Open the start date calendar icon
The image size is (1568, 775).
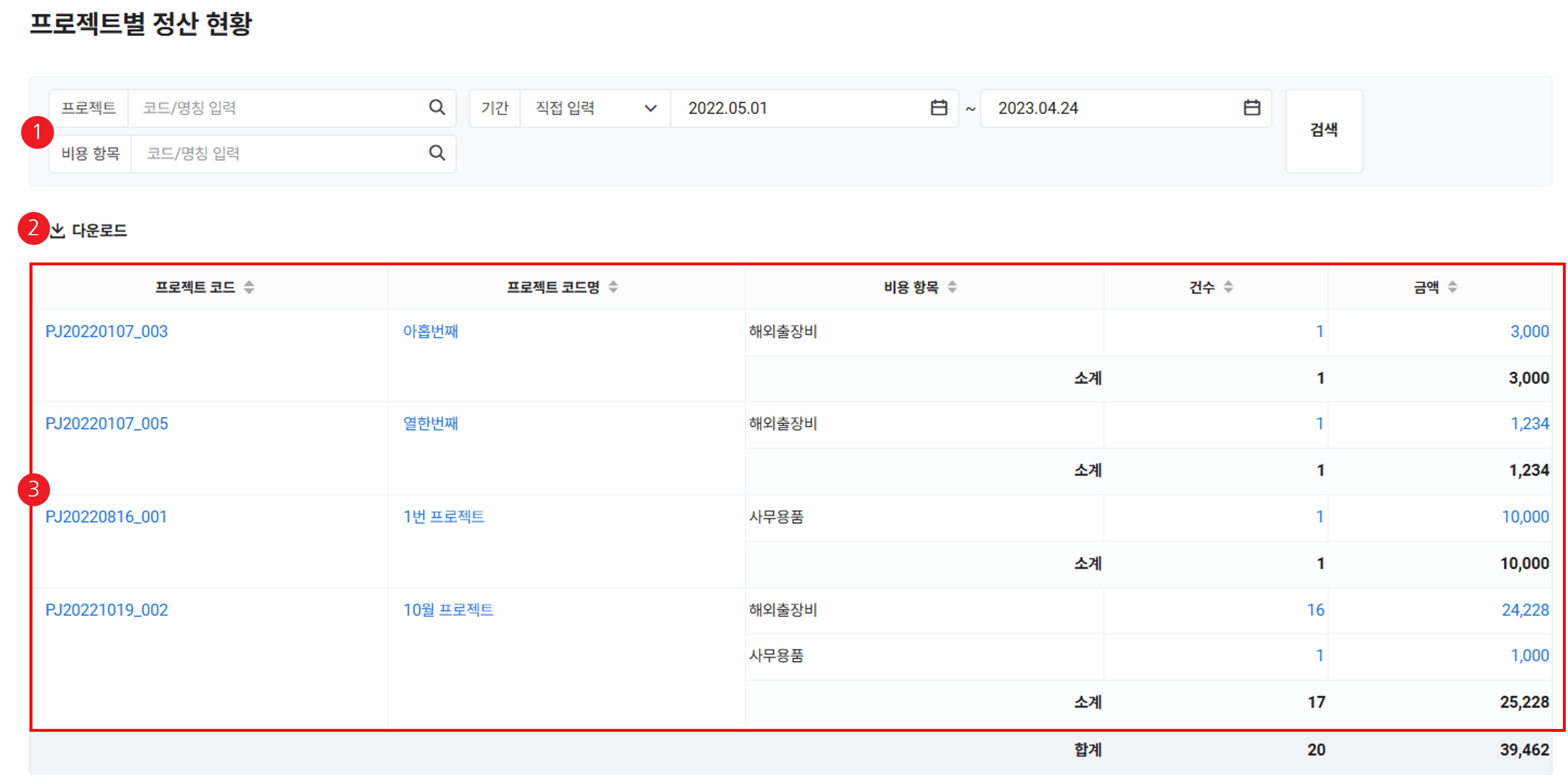[x=939, y=108]
